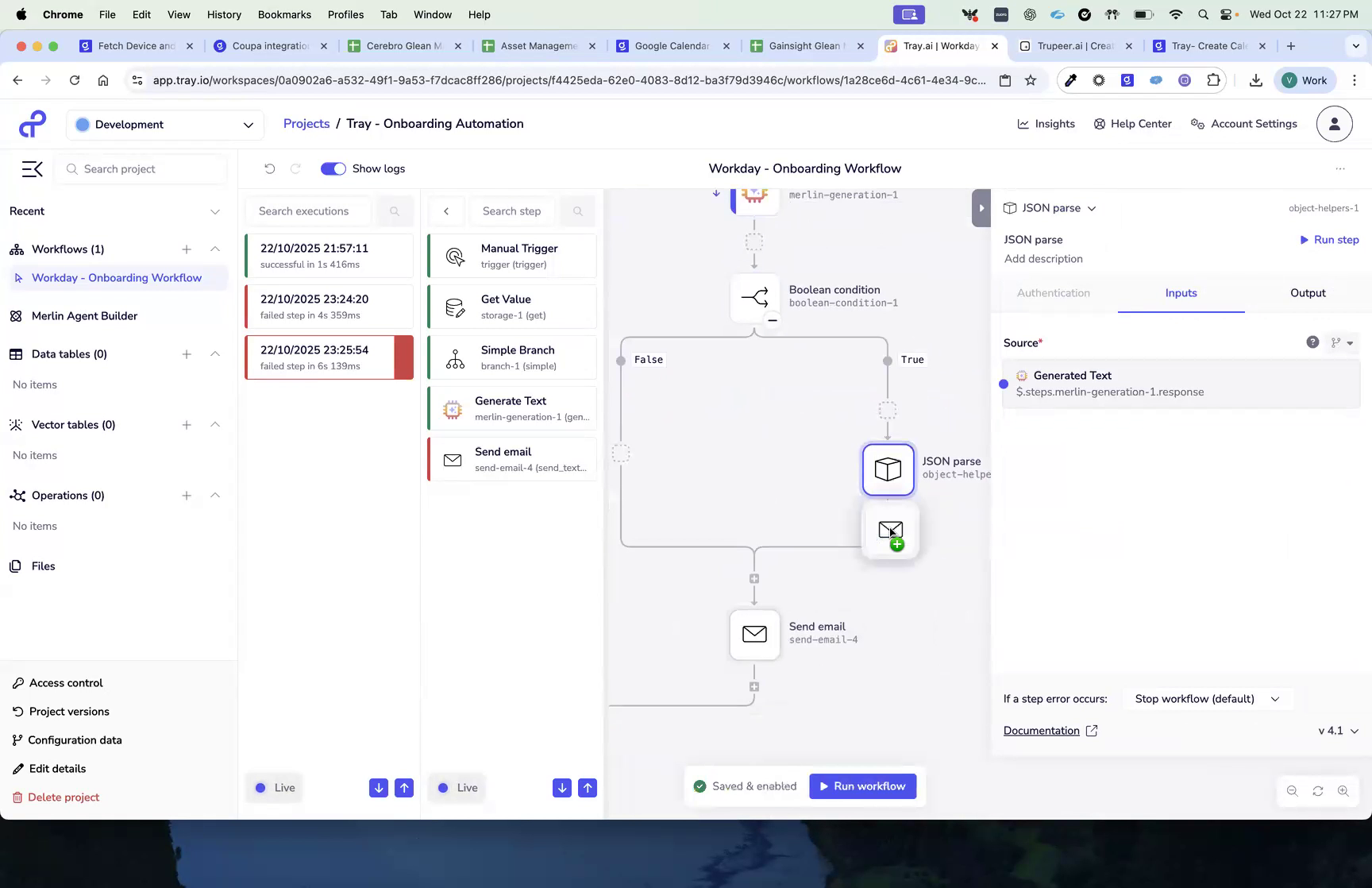This screenshot has width=1372, height=888.
Task: Select the Boolean condition node on canvas
Action: coord(754,299)
